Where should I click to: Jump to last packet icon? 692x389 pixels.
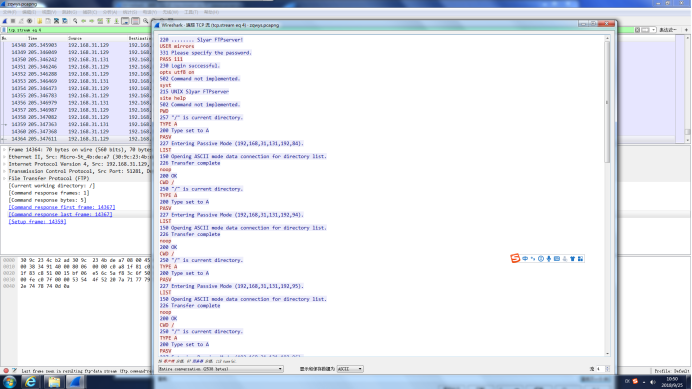pyautogui.click(x=117, y=21)
